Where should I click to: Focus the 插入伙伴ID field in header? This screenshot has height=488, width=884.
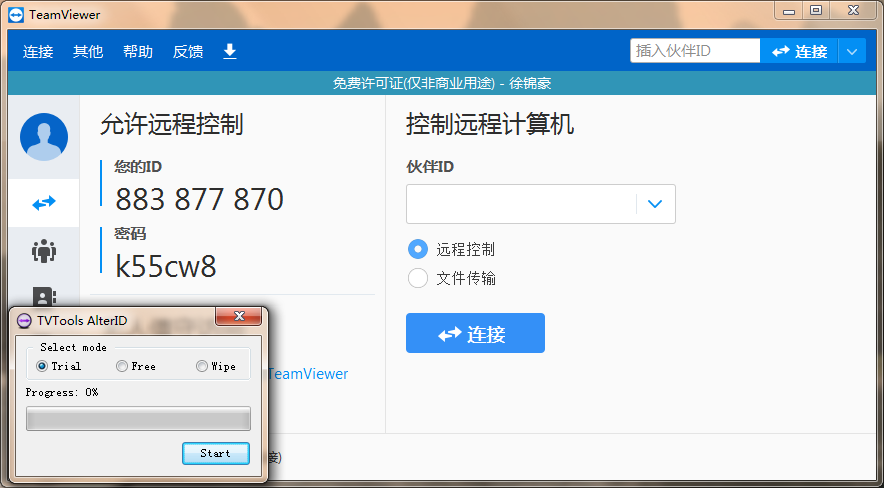tap(695, 51)
